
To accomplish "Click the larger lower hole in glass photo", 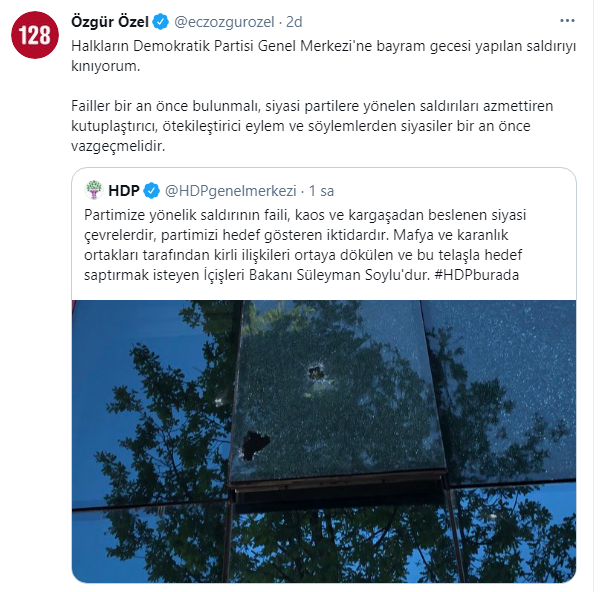I will [x=254, y=445].
